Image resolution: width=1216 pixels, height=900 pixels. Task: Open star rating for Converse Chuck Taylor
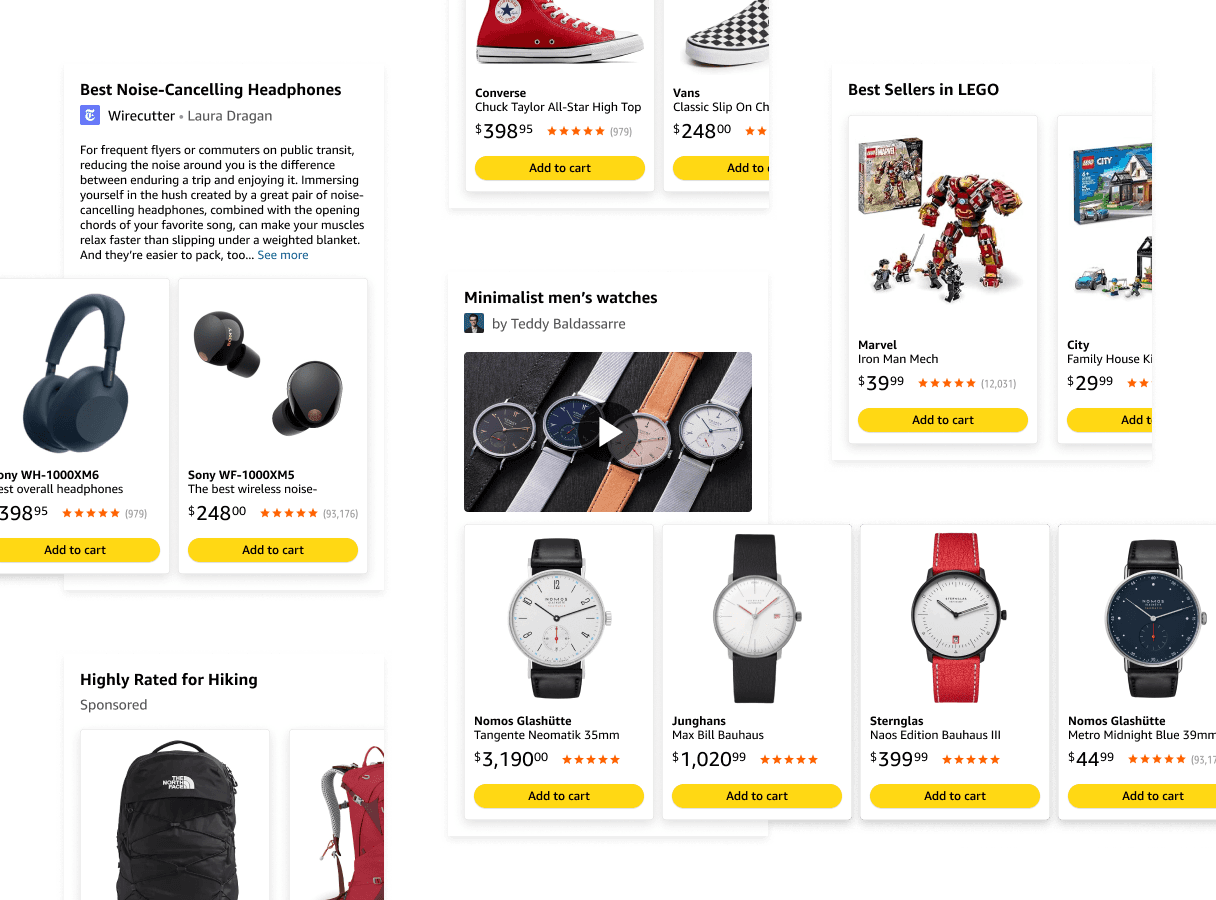coord(576,131)
